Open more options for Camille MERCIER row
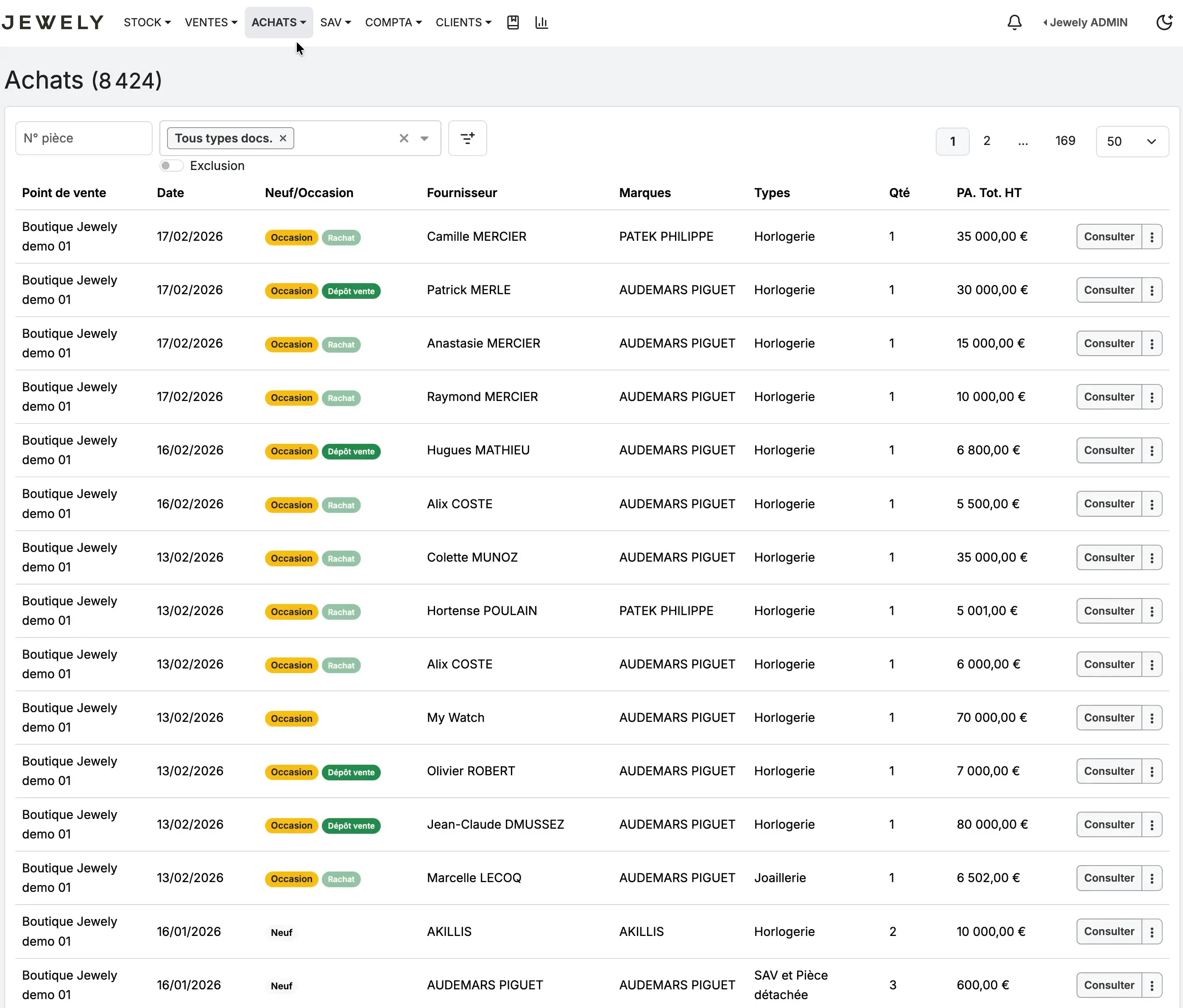Viewport: 1183px width, 1008px height. (1152, 236)
